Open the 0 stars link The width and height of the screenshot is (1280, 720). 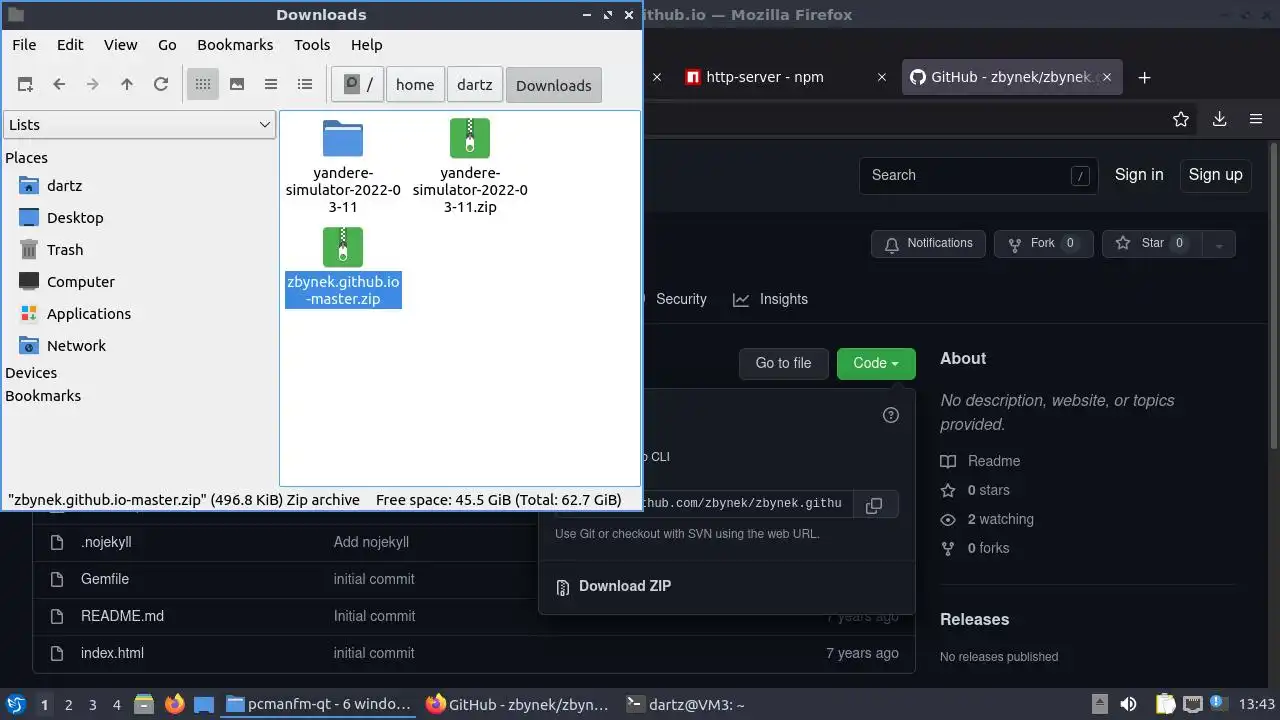975,490
